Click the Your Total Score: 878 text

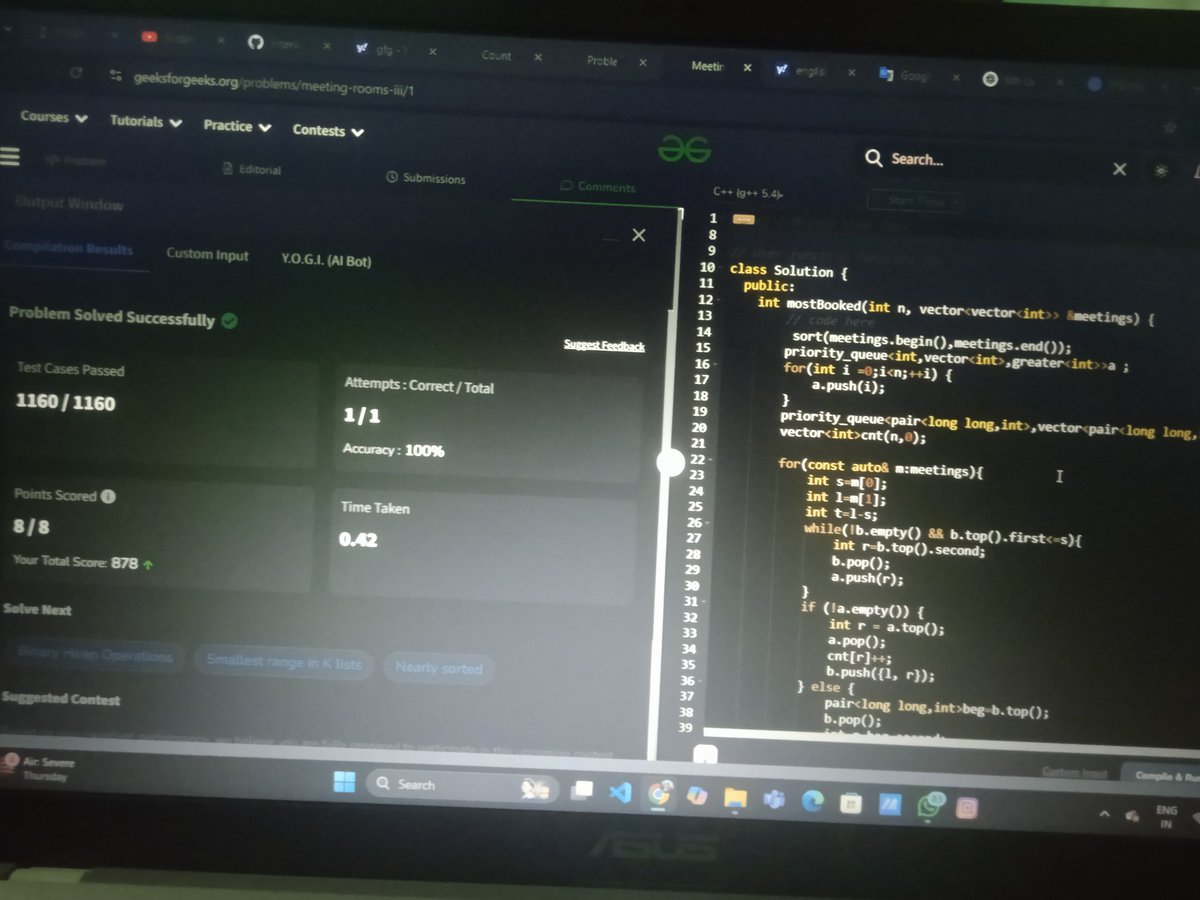pyautogui.click(x=75, y=562)
